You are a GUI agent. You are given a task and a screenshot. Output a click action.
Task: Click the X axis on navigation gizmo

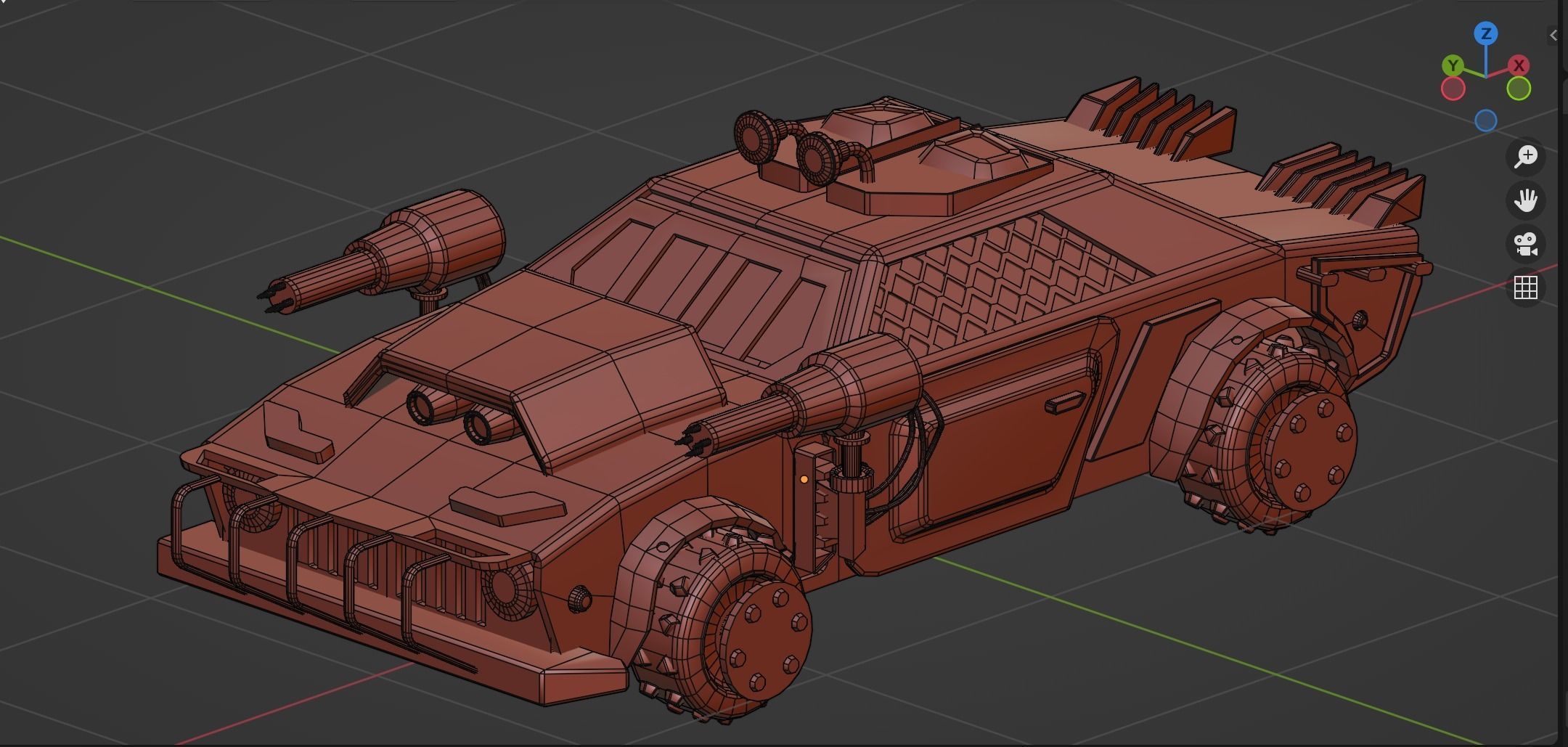point(1519,65)
